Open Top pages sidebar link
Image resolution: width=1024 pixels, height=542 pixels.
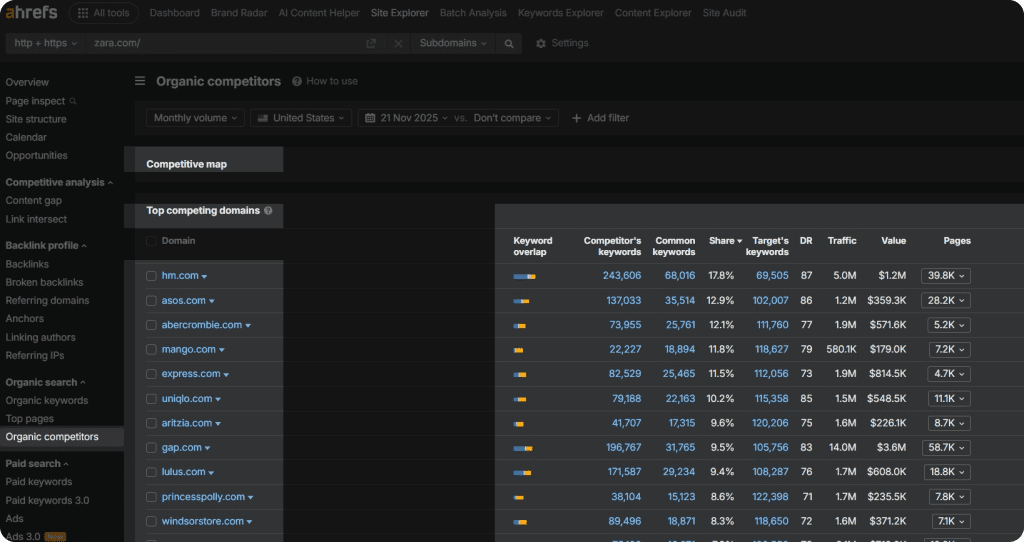pos(29,419)
